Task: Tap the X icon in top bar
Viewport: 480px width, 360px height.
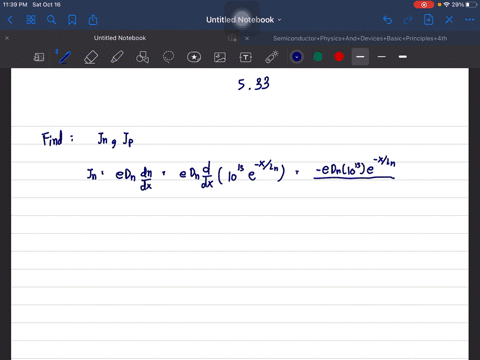Action: [449, 20]
